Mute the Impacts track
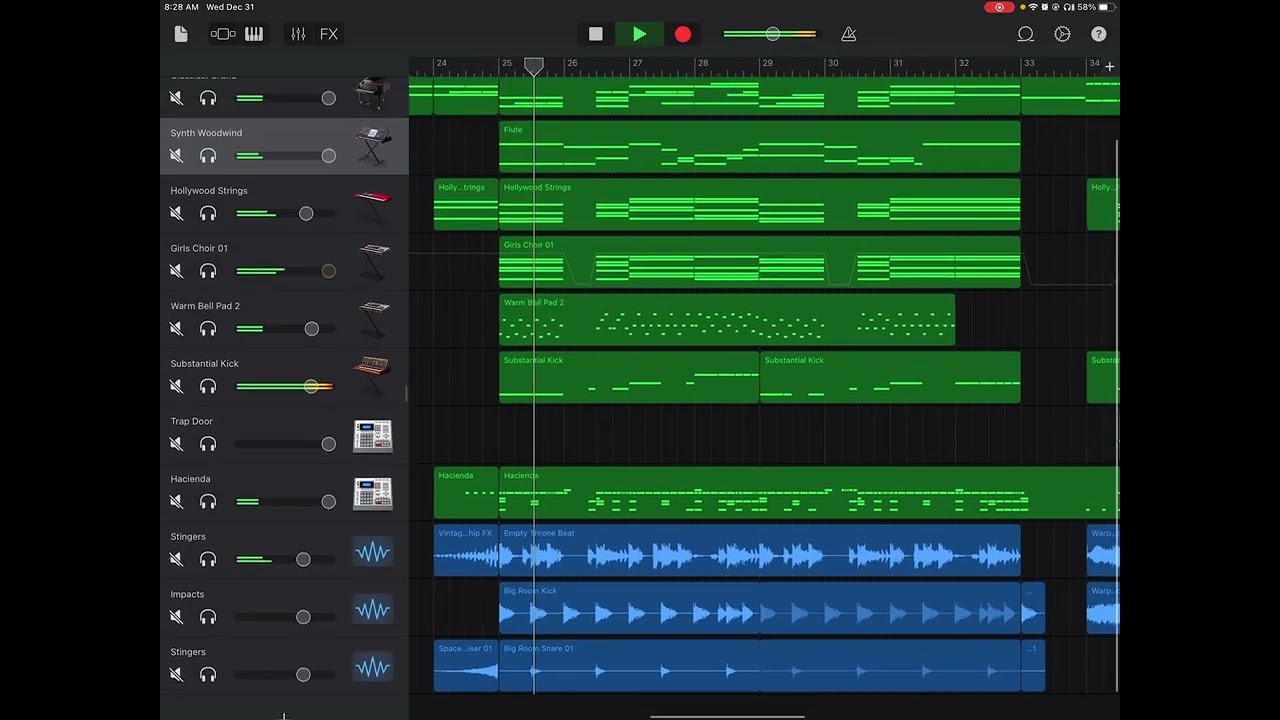Image resolution: width=1280 pixels, height=720 pixels. pyautogui.click(x=176, y=617)
